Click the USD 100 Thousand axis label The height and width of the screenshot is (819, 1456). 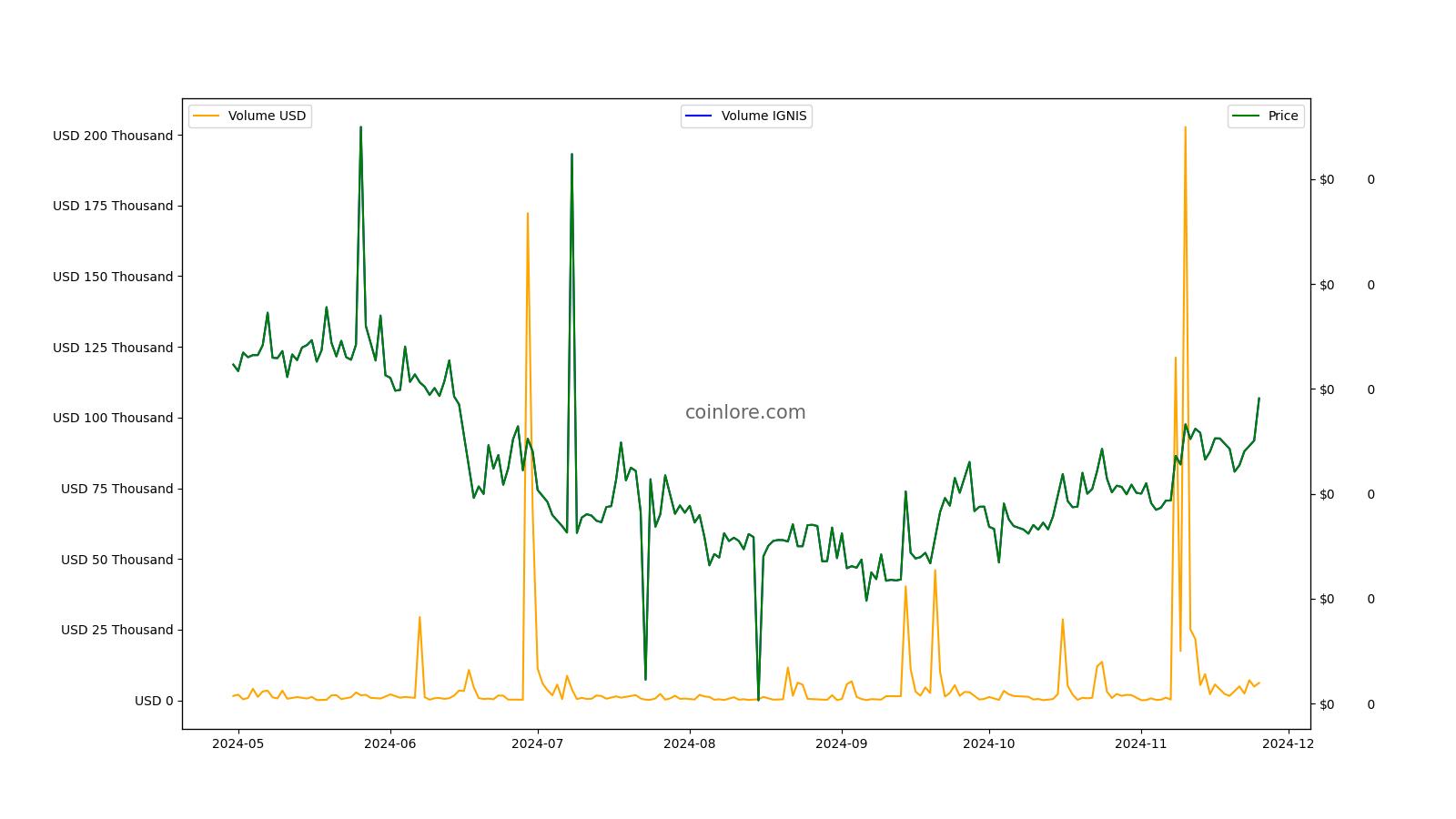tap(113, 418)
